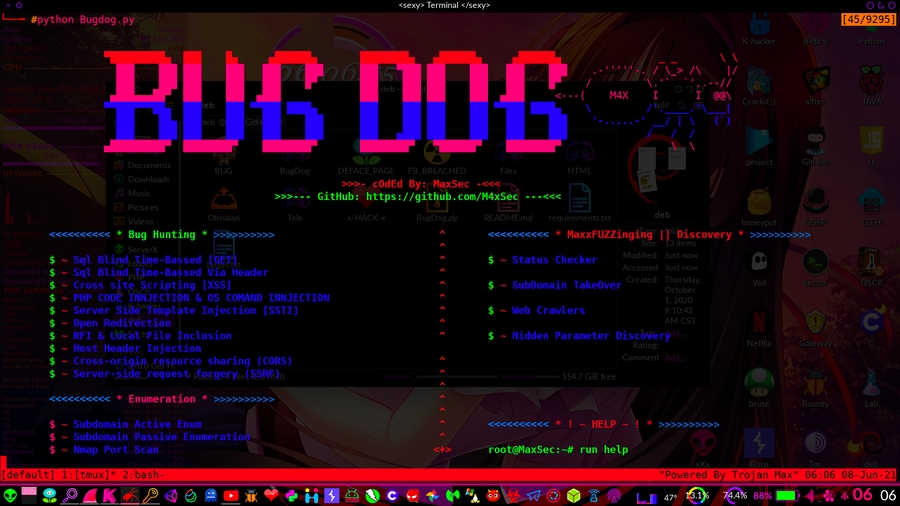Open the JAVA Raspberry icon on desktop

pyautogui.click(x=871, y=82)
